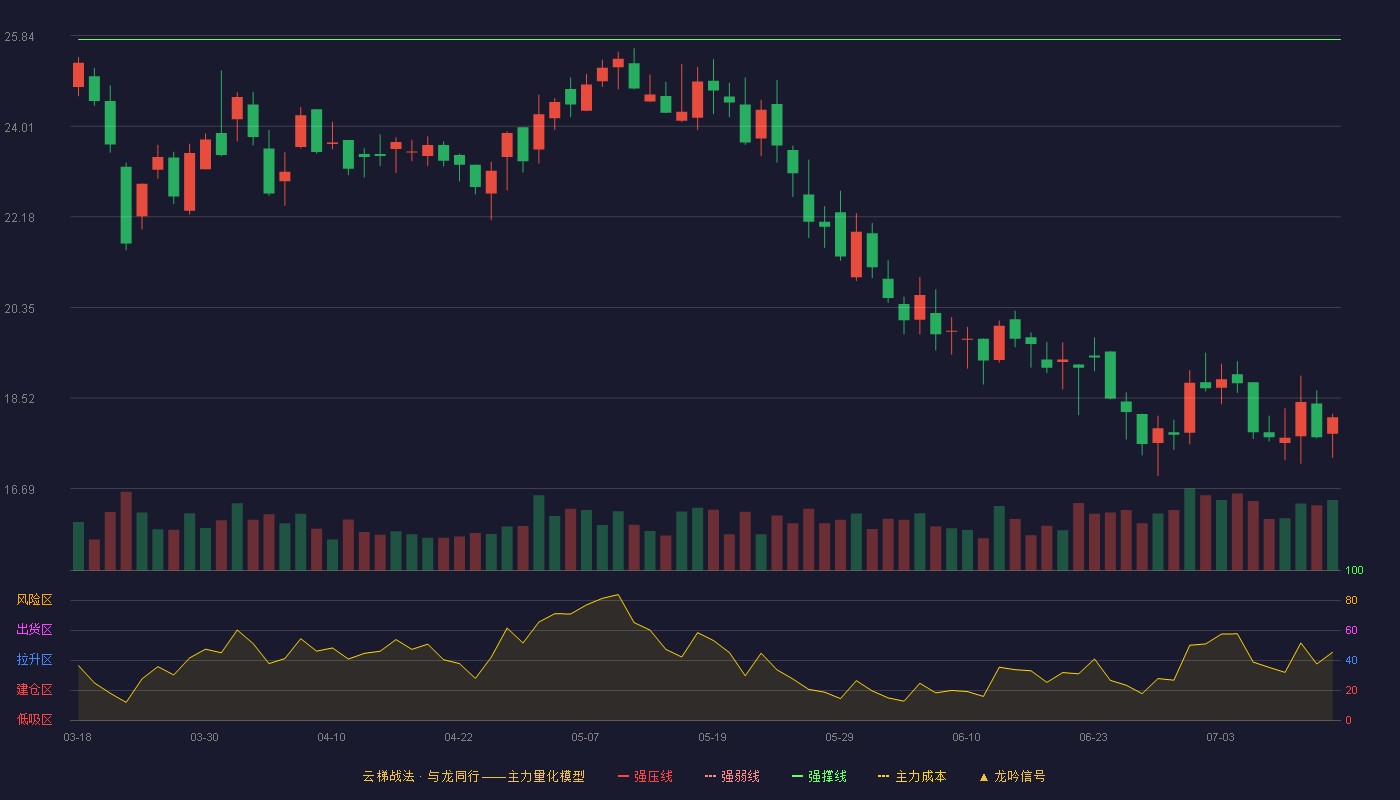
Task: Toggle the 强压线 legend label
Action: tap(653, 776)
